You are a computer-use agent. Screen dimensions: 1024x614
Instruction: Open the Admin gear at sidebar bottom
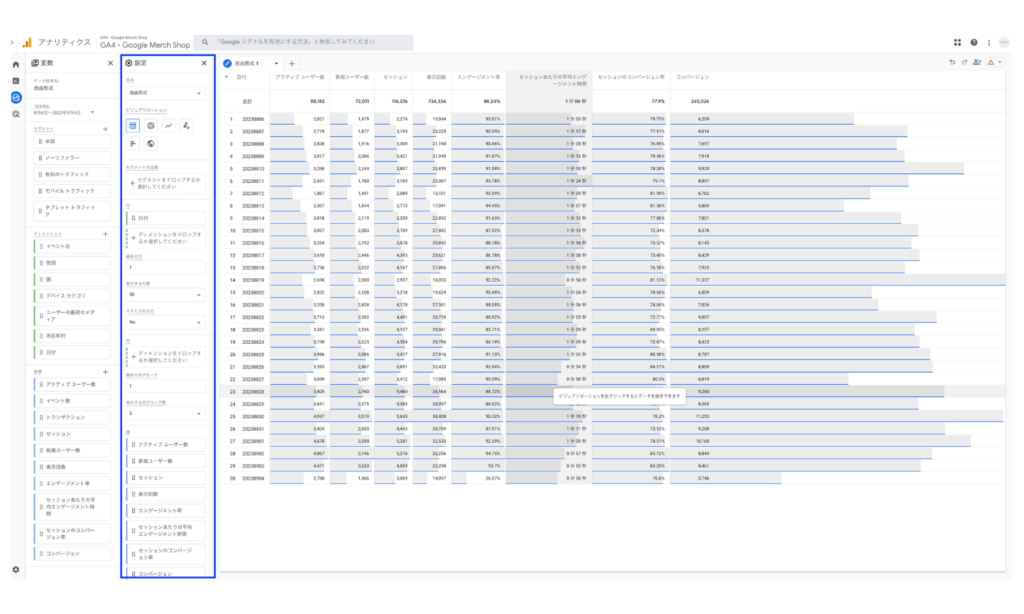click(x=16, y=570)
